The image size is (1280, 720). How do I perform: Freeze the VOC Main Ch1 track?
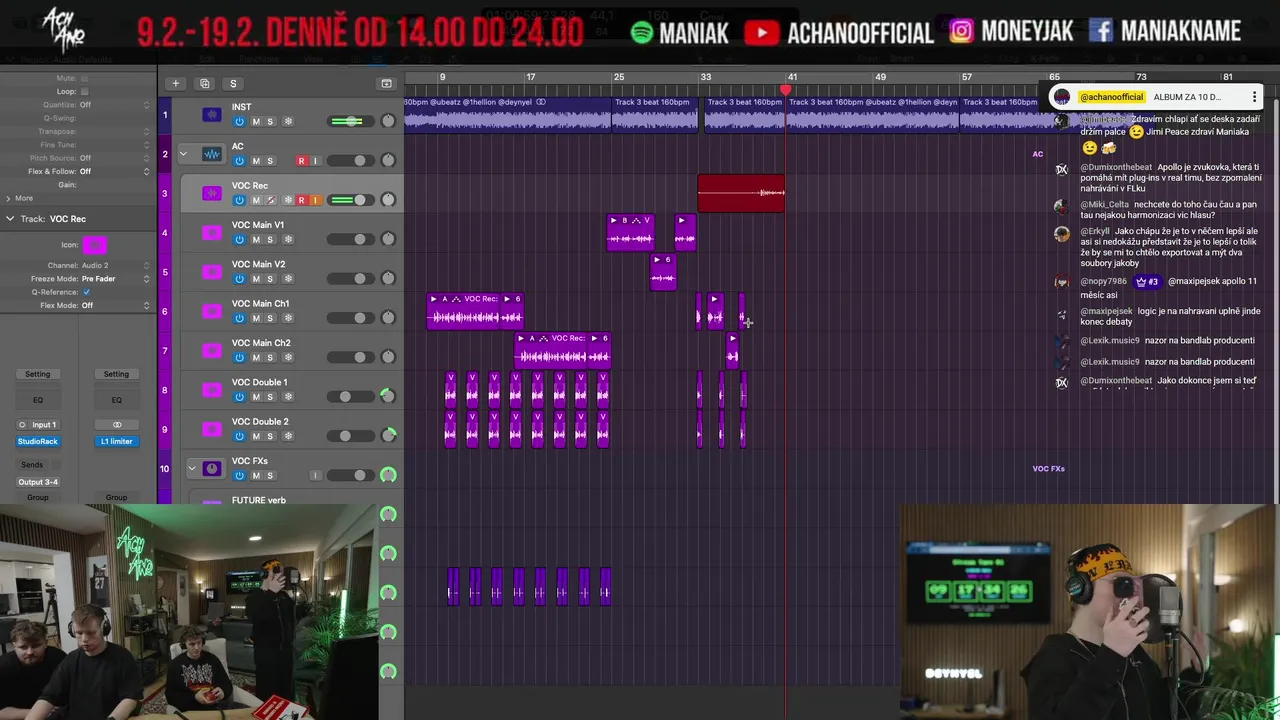[288, 318]
